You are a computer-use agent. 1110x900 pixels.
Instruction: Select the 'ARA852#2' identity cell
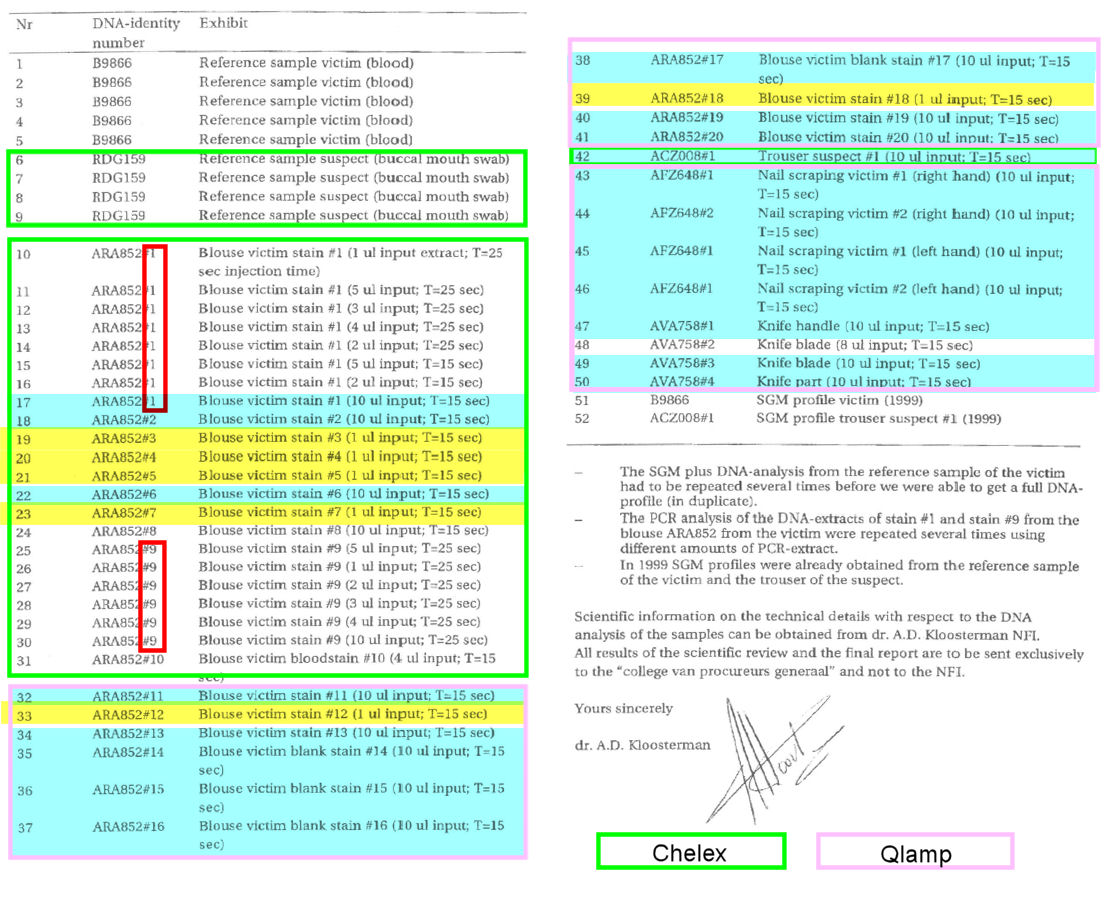(124, 419)
